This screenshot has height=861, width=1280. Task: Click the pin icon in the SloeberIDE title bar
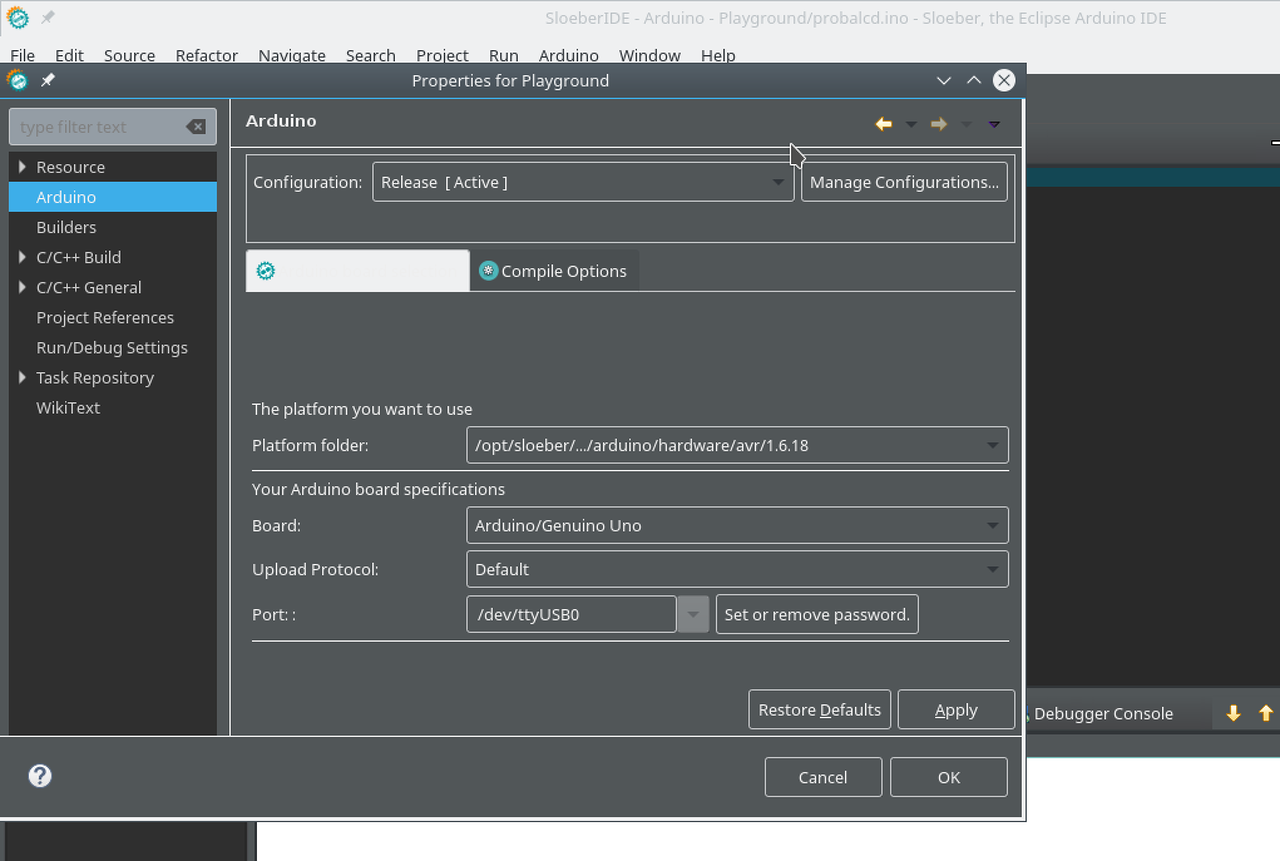coord(48,18)
